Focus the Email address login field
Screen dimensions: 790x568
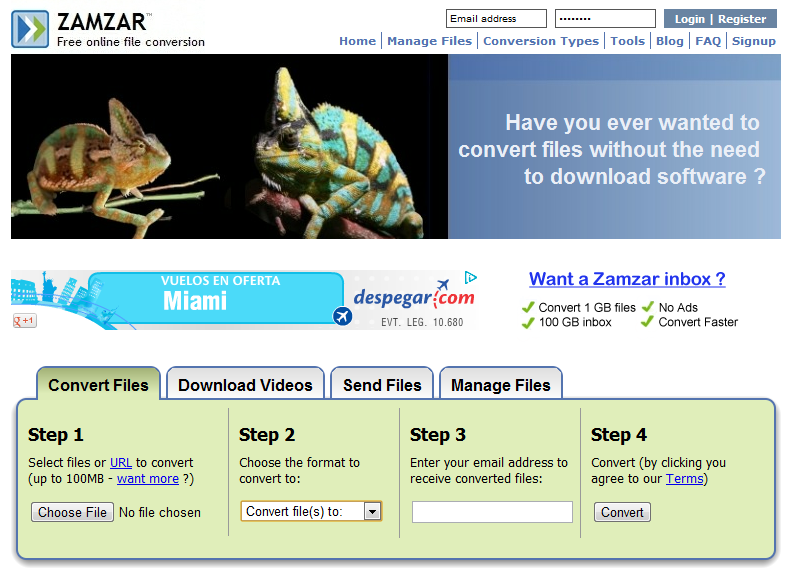tap(496, 19)
